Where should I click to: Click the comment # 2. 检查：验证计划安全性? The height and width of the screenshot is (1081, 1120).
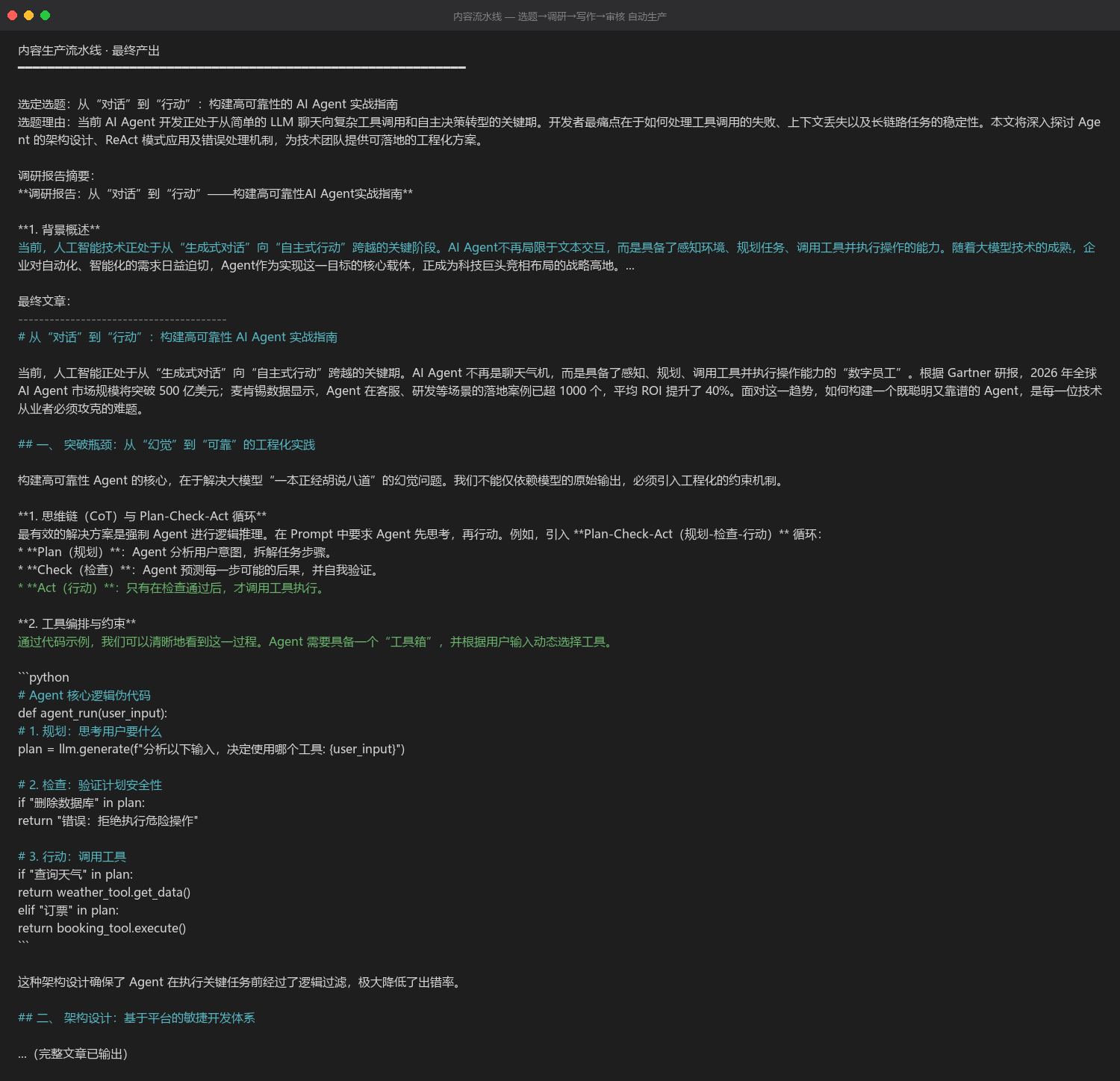pos(90,785)
